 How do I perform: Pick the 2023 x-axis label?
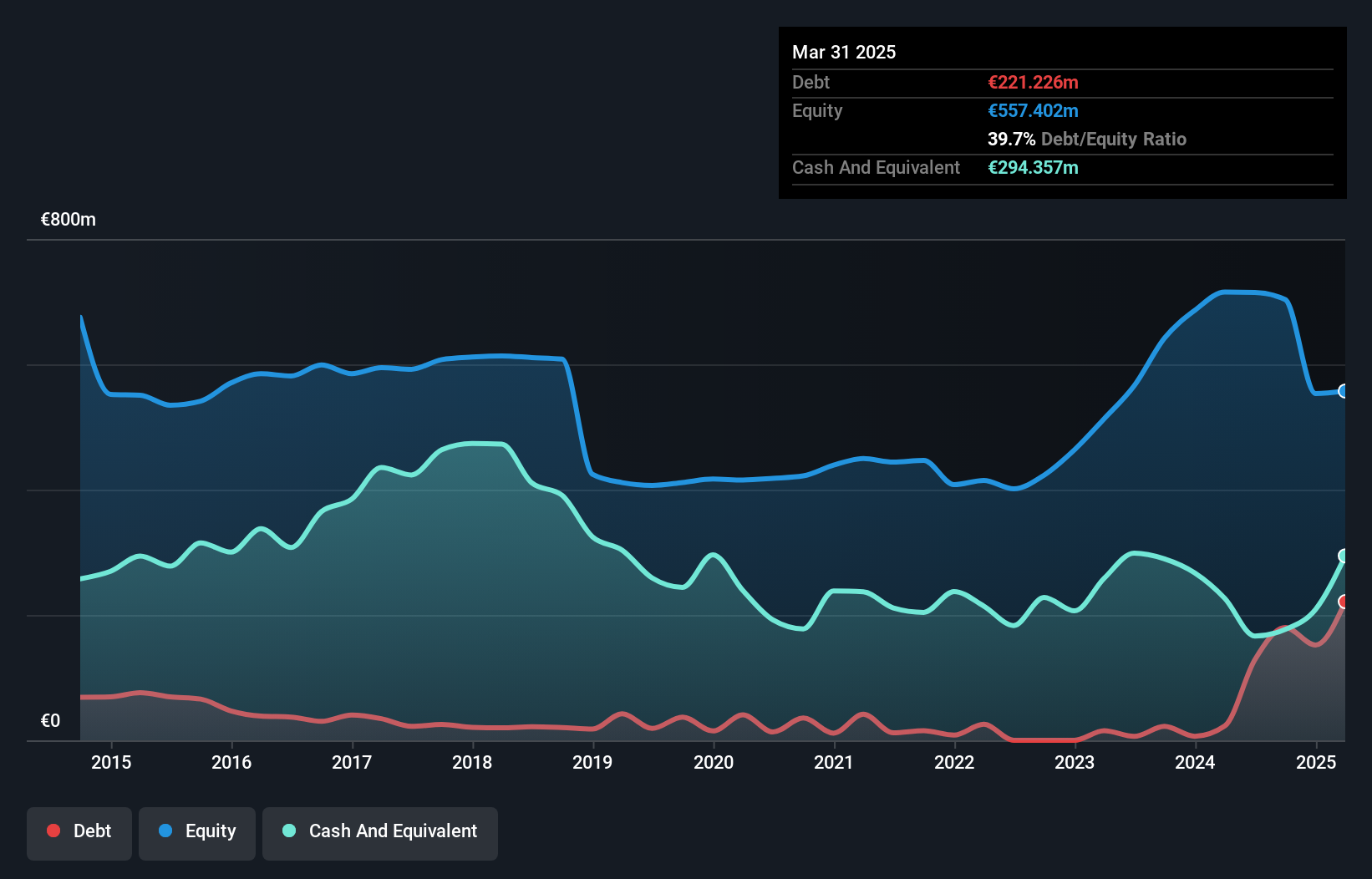1075,762
